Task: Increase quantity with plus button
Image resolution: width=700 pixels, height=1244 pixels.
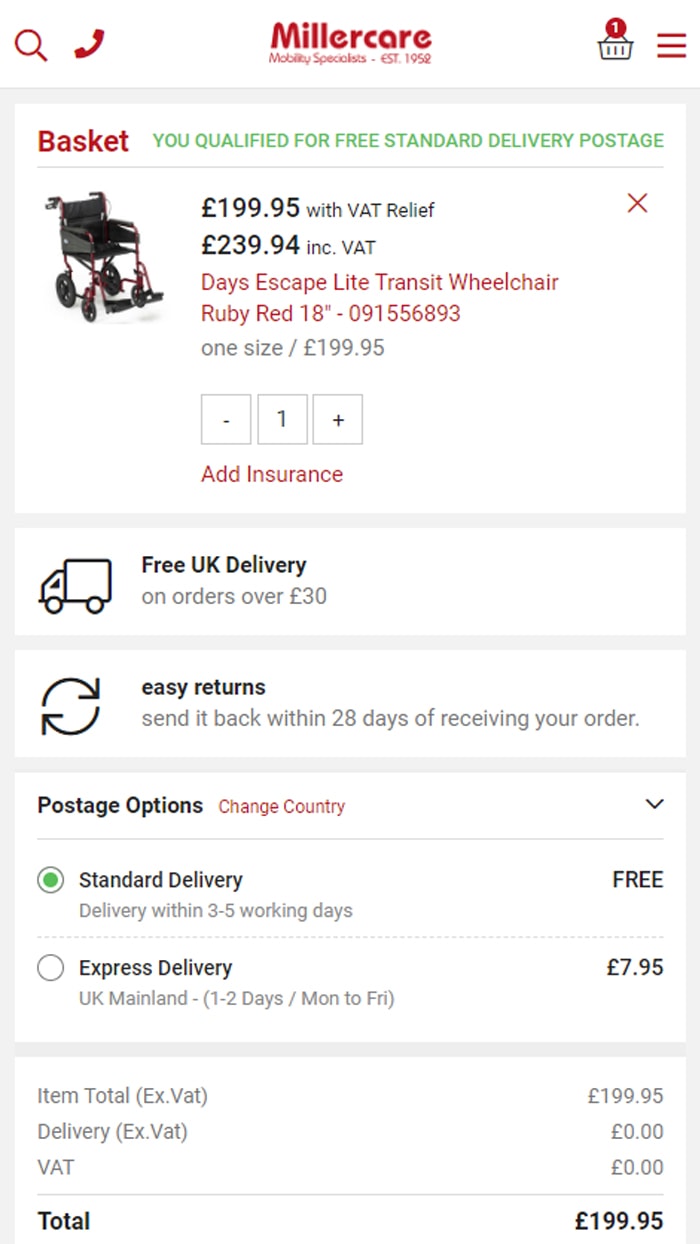Action: (x=338, y=420)
